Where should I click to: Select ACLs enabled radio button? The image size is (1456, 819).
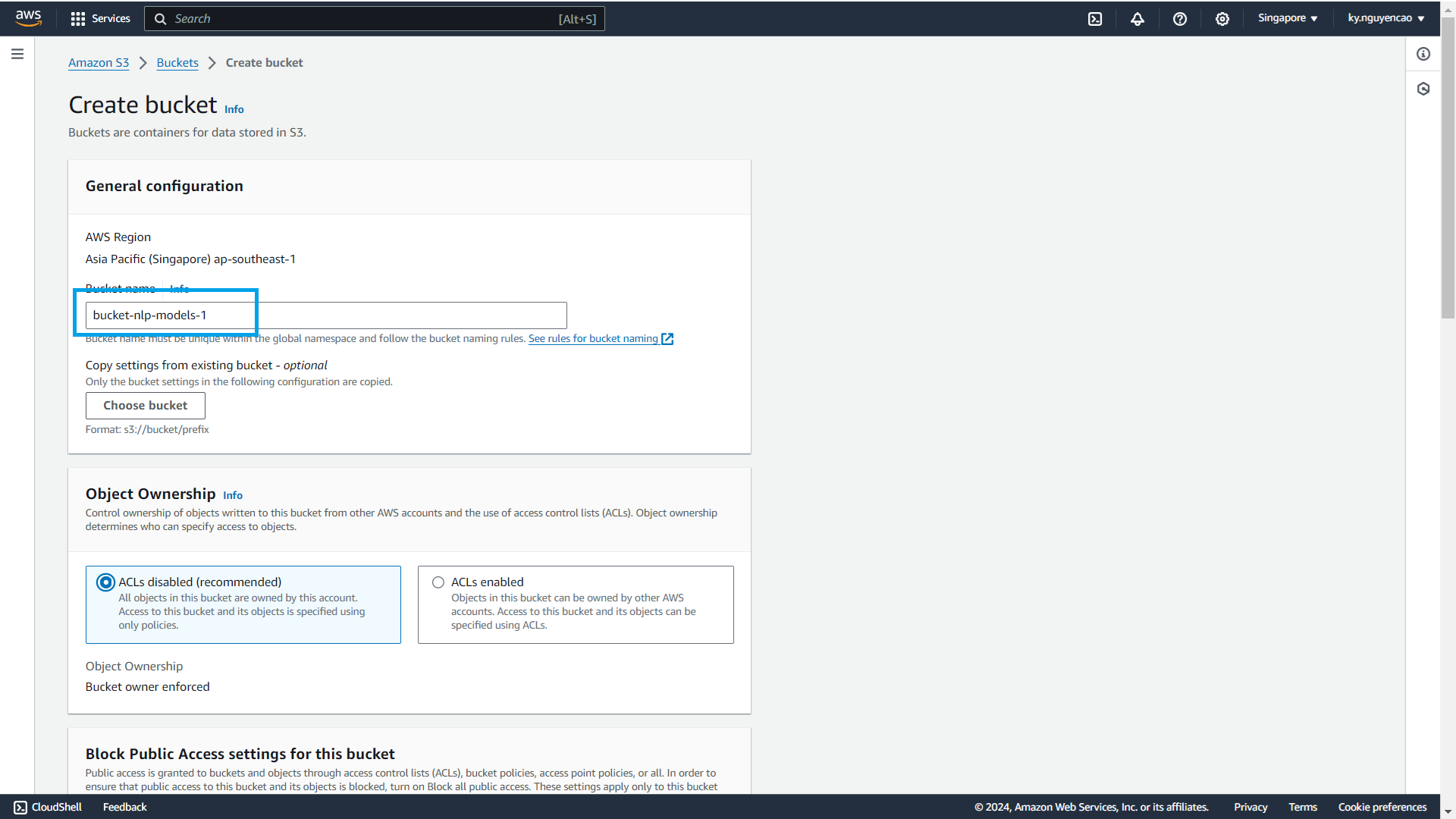click(437, 582)
